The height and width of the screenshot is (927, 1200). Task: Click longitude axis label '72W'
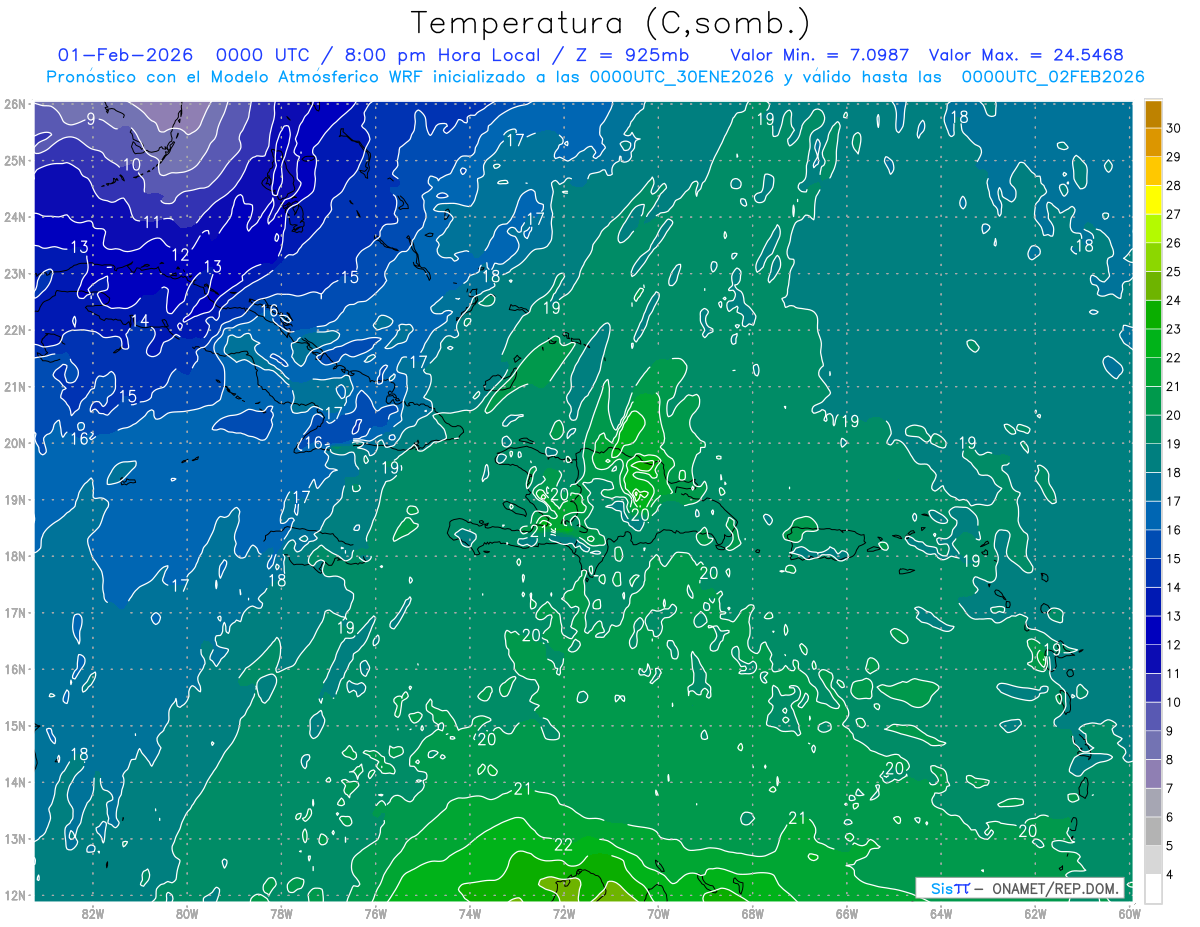pyautogui.click(x=564, y=913)
